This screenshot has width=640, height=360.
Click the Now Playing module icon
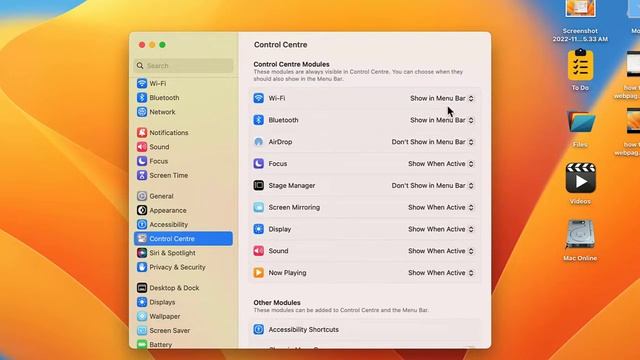(258, 273)
